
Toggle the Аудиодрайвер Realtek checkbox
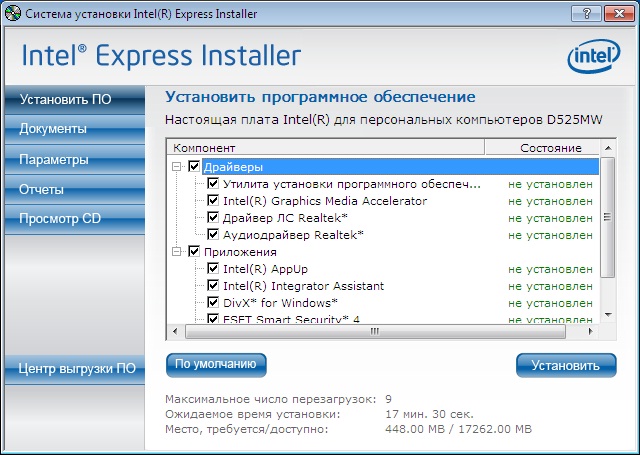coord(213,235)
